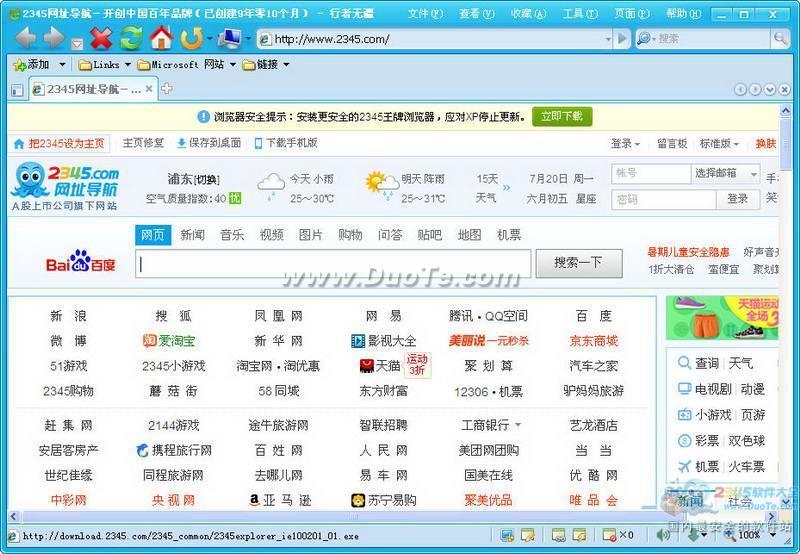800x554 pixels.
Task: Open the 收藏(A) menu
Action: point(529,14)
